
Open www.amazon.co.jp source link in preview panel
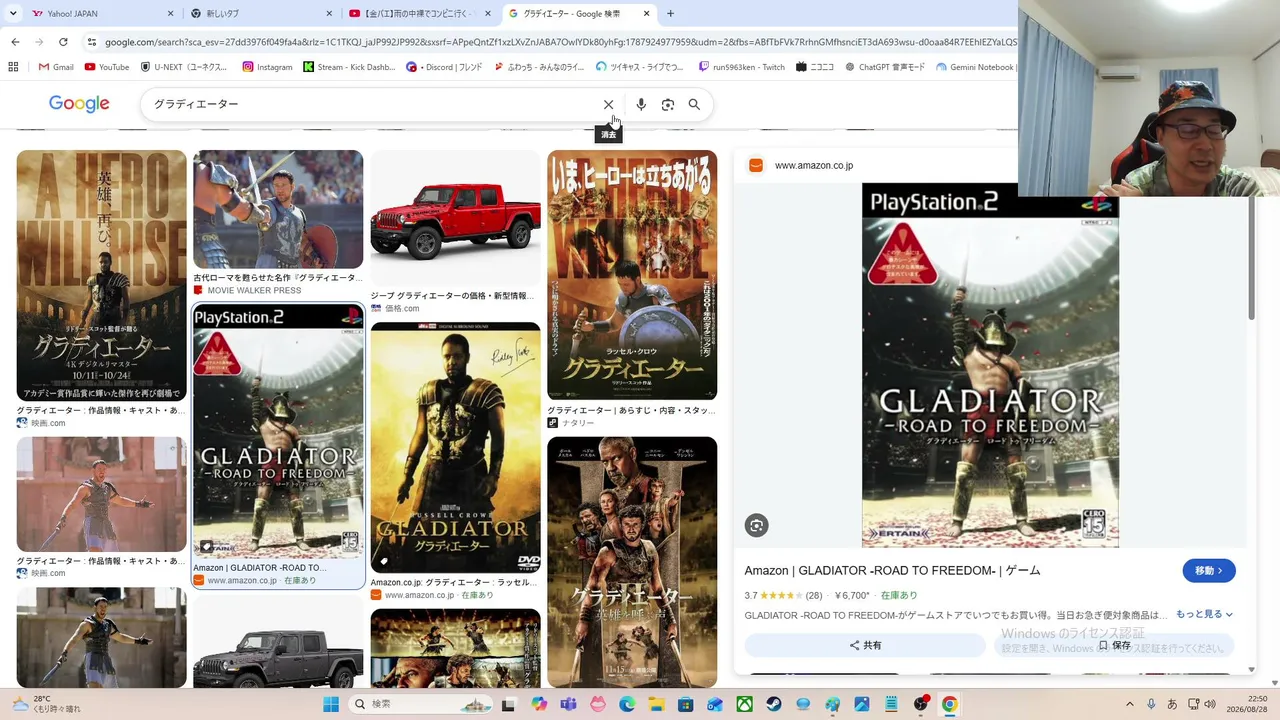point(814,166)
